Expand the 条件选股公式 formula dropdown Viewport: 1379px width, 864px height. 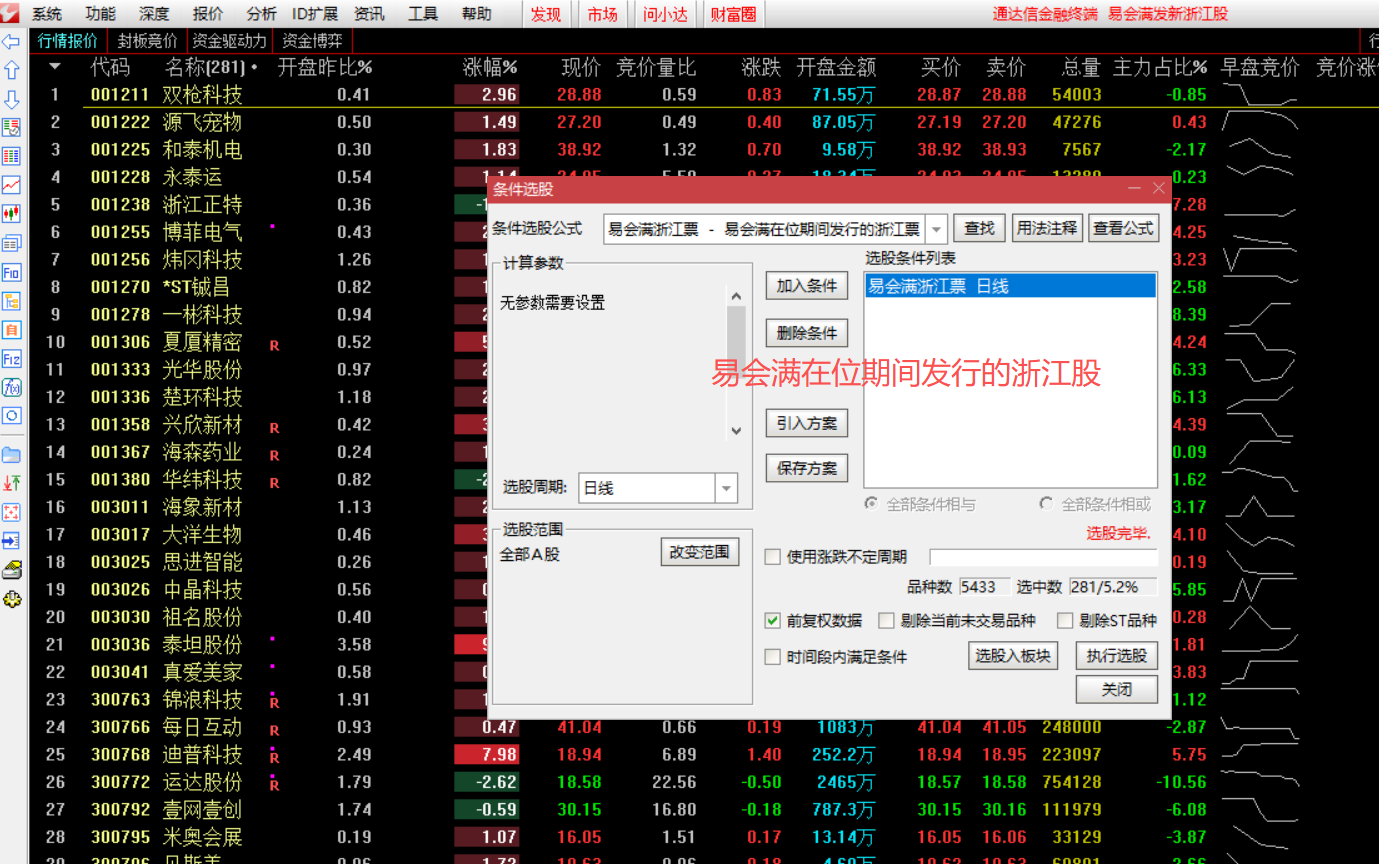[936, 229]
